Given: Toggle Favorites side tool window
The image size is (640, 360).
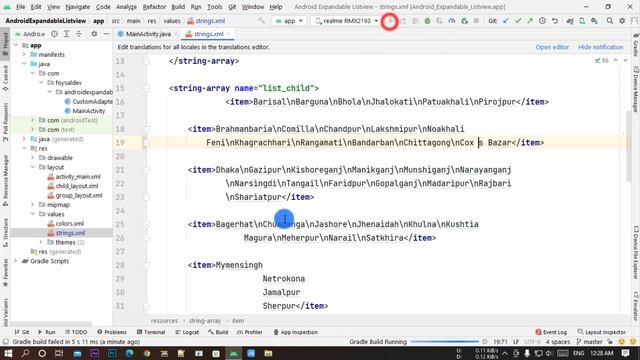Looking at the screenshot, I should [5, 272].
